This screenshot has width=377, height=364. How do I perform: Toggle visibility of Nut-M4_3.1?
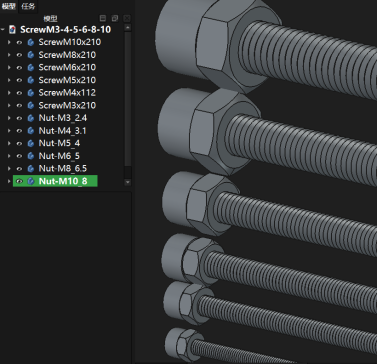click(19, 131)
